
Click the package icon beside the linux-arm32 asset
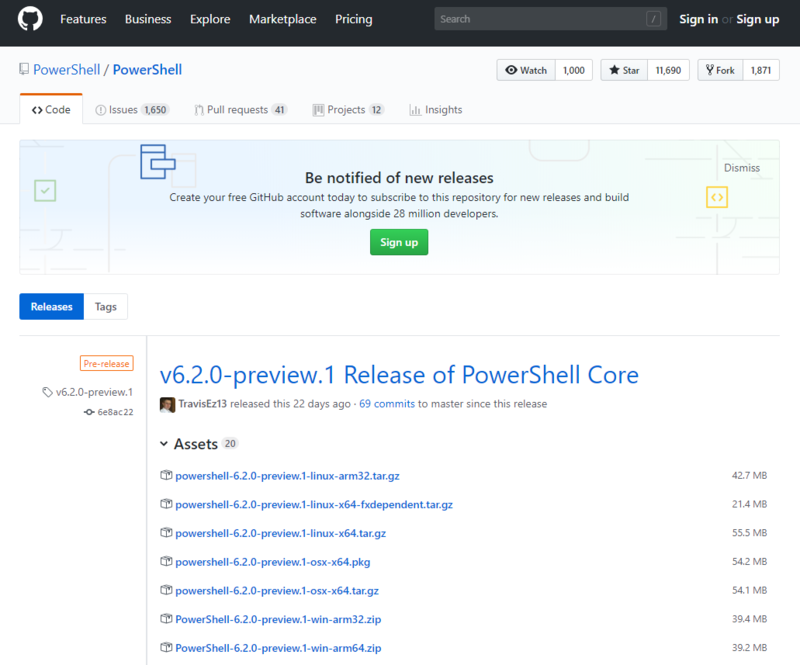(x=166, y=475)
